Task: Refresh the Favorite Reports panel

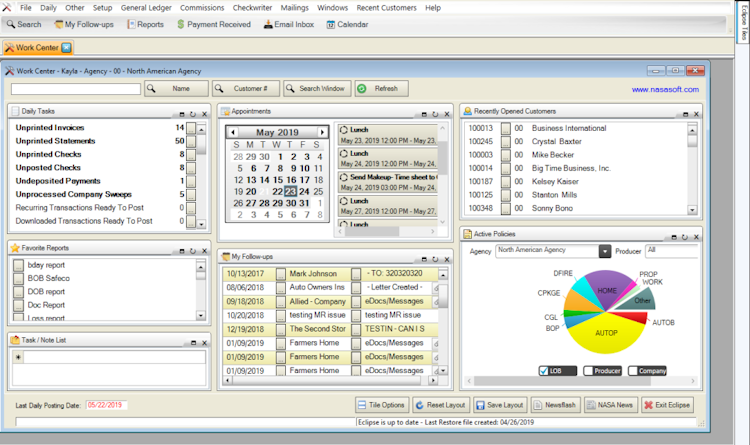Action: (193, 251)
